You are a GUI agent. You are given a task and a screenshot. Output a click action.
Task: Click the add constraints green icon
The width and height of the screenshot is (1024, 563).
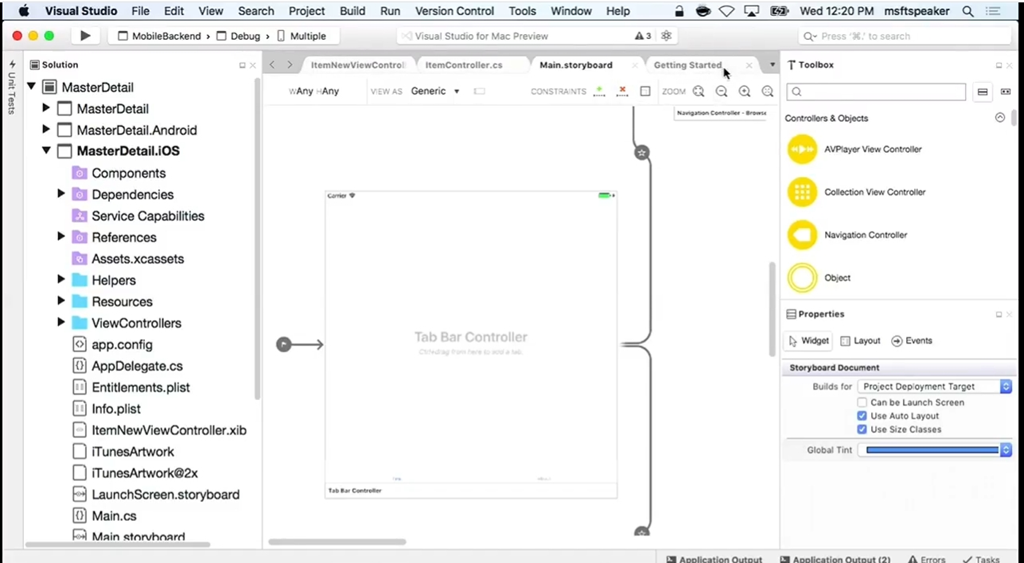599,91
